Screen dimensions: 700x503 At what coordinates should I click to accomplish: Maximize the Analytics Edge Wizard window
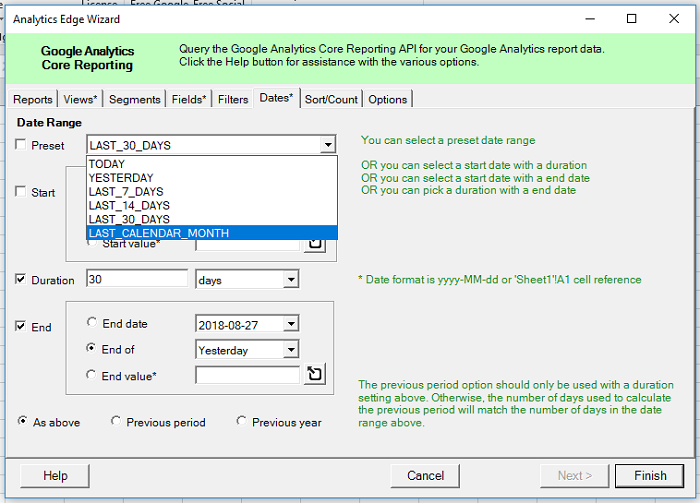[631, 19]
